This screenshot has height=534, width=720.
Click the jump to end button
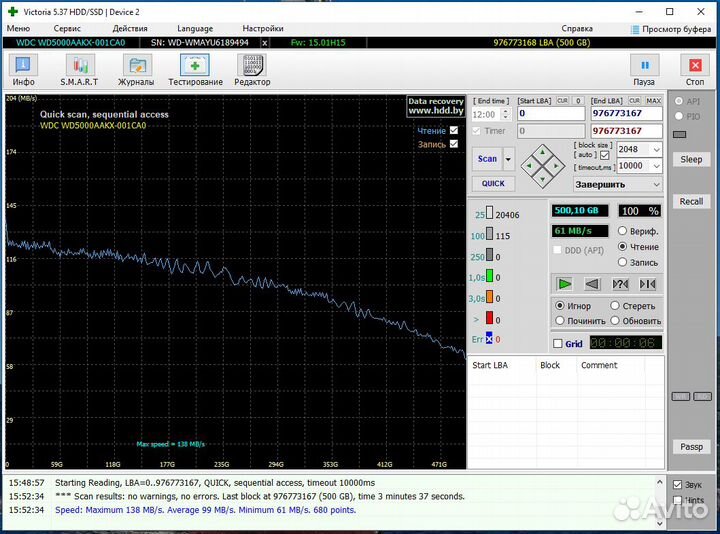pos(647,284)
